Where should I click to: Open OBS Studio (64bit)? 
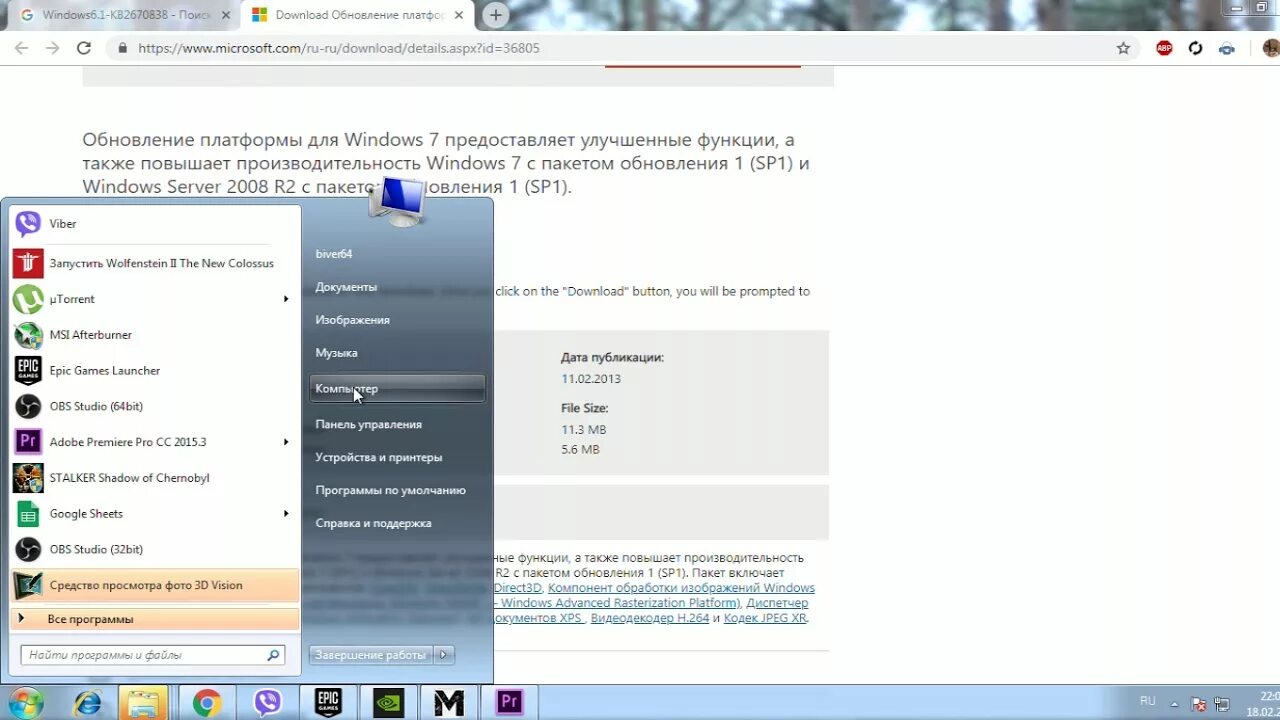pyautogui.click(x=155, y=407)
